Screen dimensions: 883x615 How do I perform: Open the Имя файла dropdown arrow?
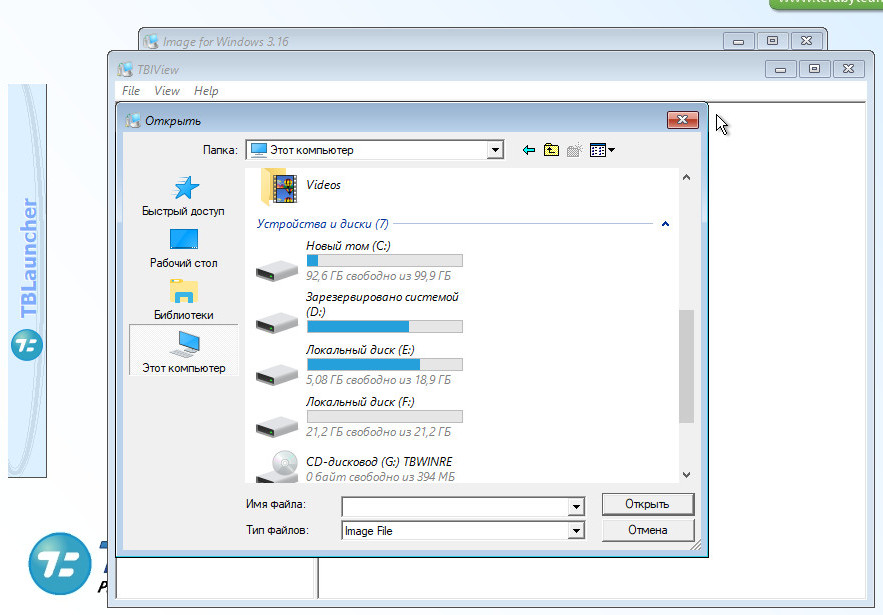(576, 506)
